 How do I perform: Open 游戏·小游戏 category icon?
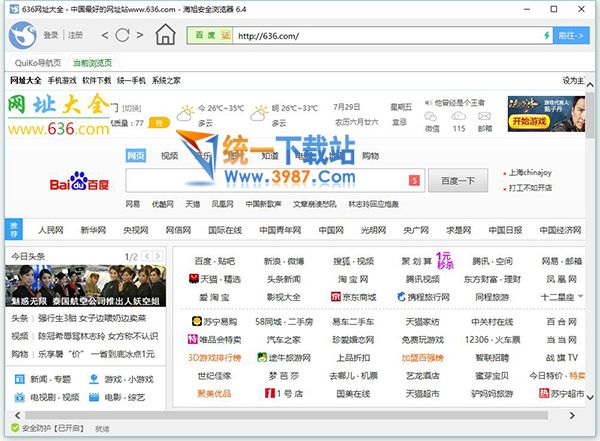[94, 379]
